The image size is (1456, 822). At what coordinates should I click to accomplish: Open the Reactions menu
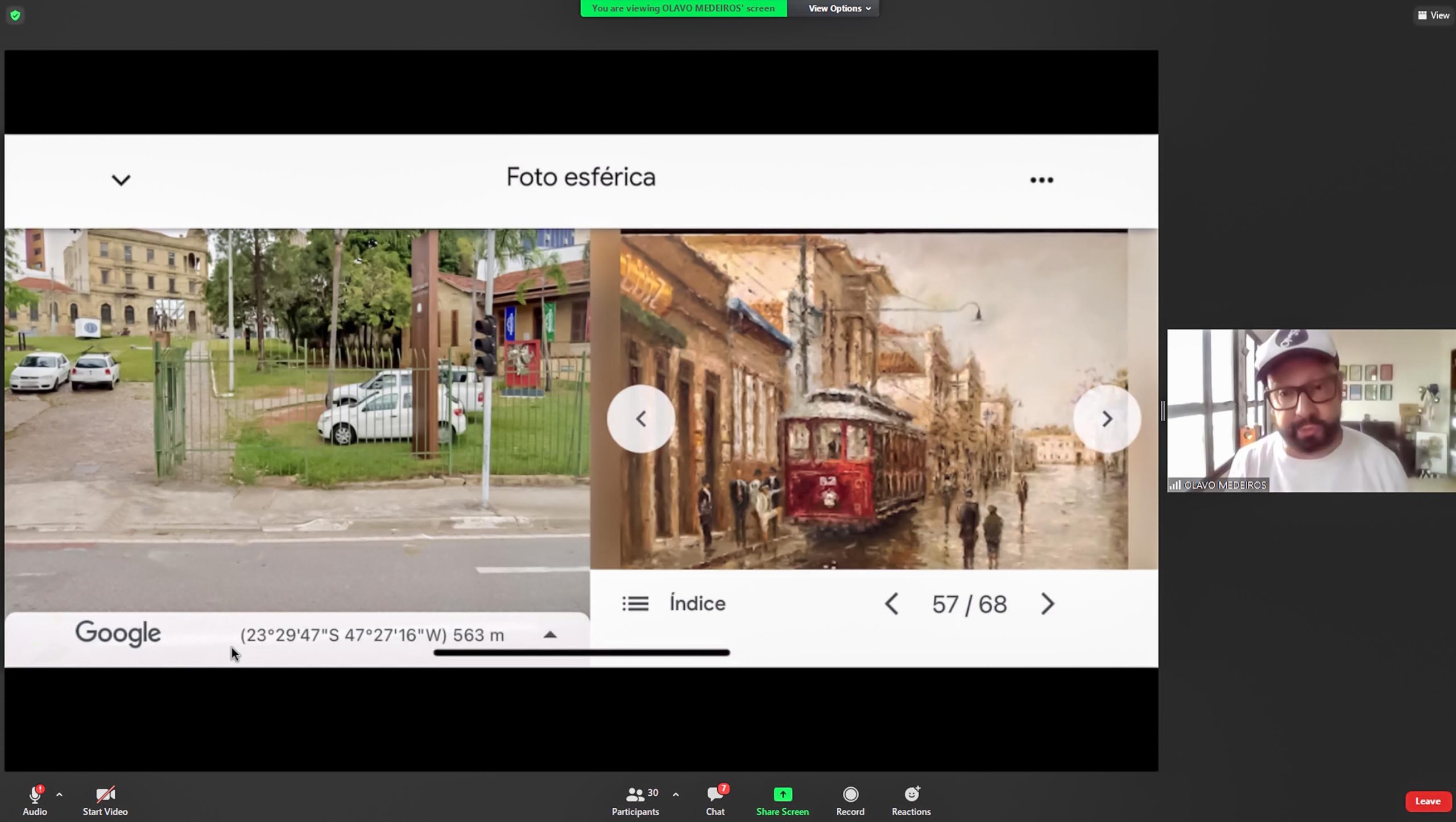[911, 800]
